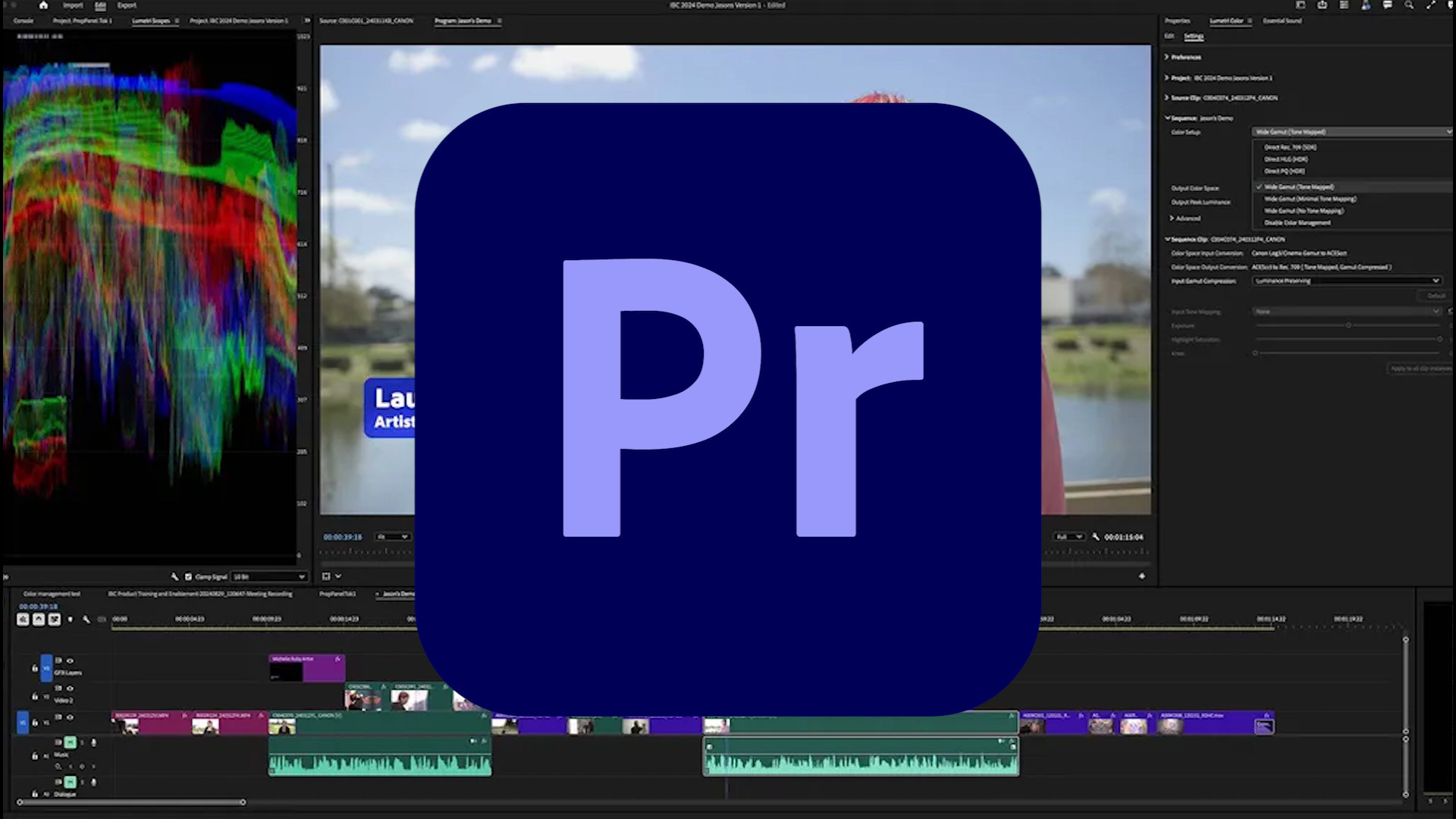
Task: Click the program monitor wrench settings icon
Action: pos(1096,537)
